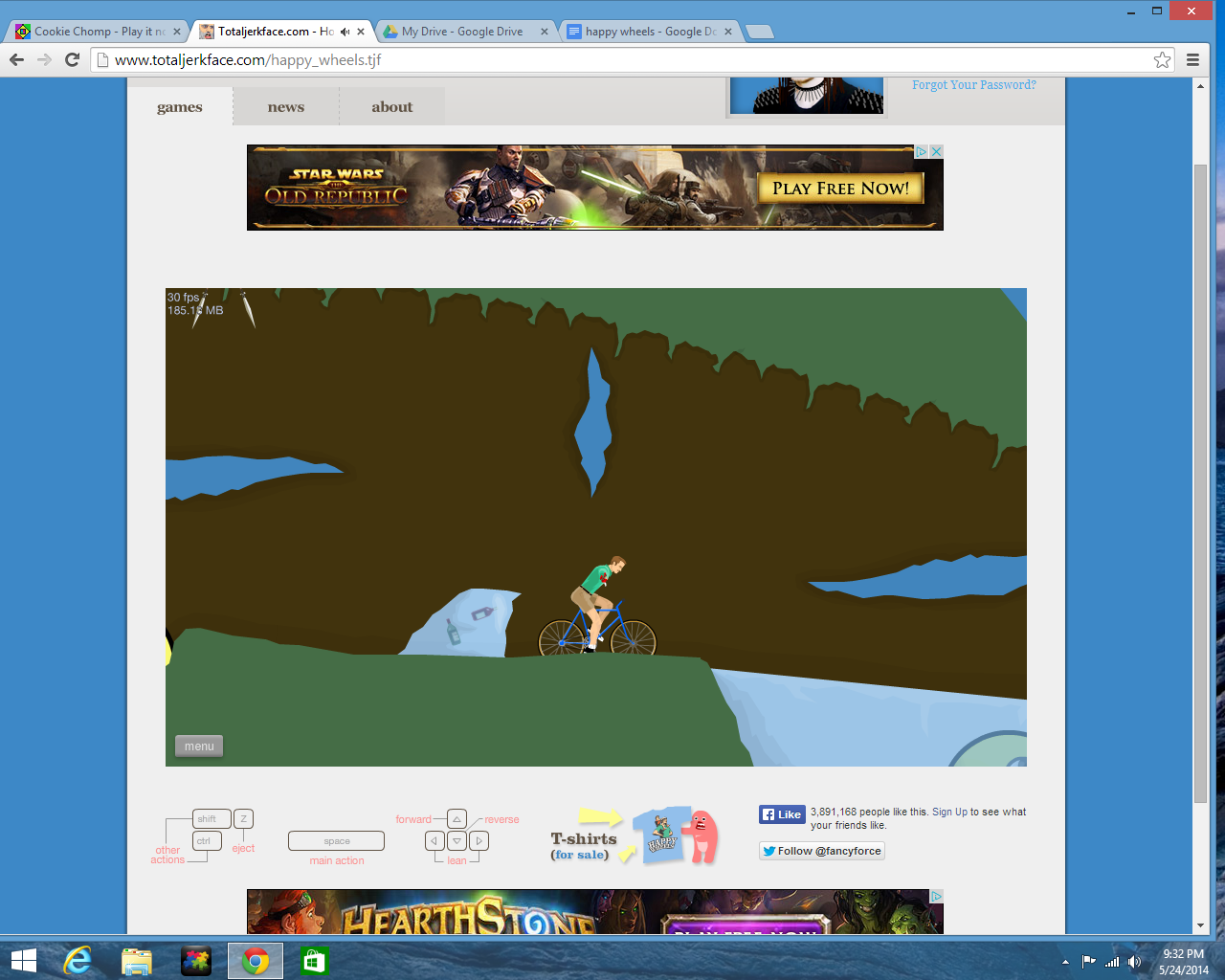The width and height of the screenshot is (1225, 980).
Task: Click the space main action key icon
Action: [336, 841]
